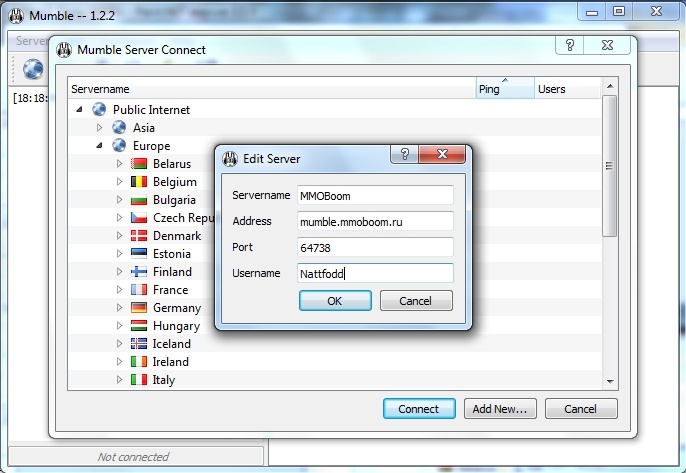Expand the Bulgaria server list

pyautogui.click(x=119, y=200)
